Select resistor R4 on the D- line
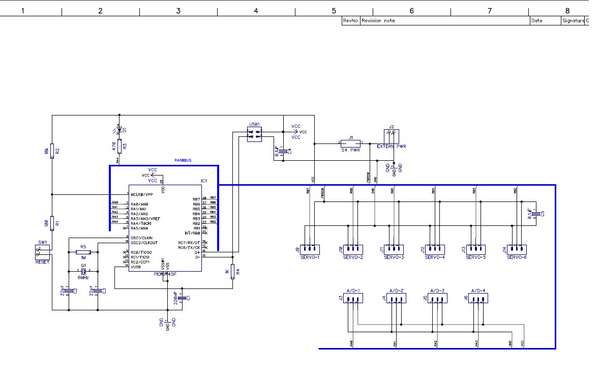The image size is (600, 378). coord(233,272)
